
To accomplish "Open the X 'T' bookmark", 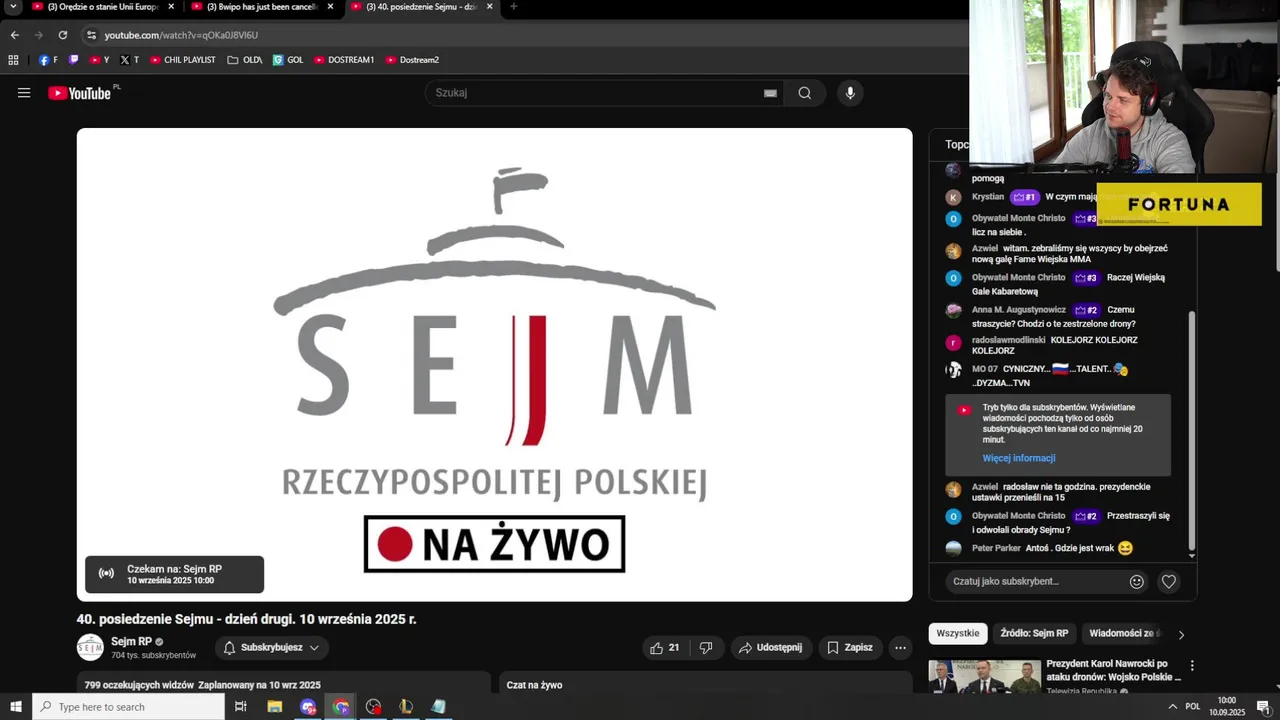I will 130,60.
